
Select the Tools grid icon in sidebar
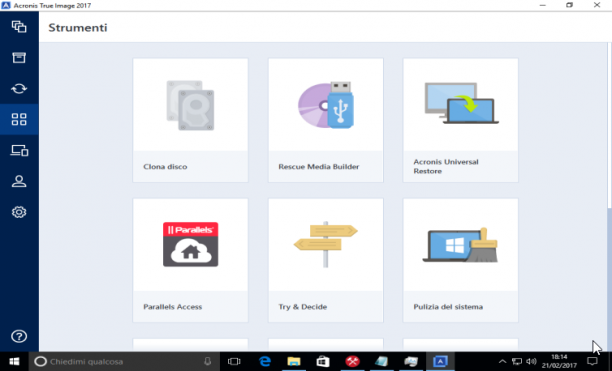[x=19, y=119]
